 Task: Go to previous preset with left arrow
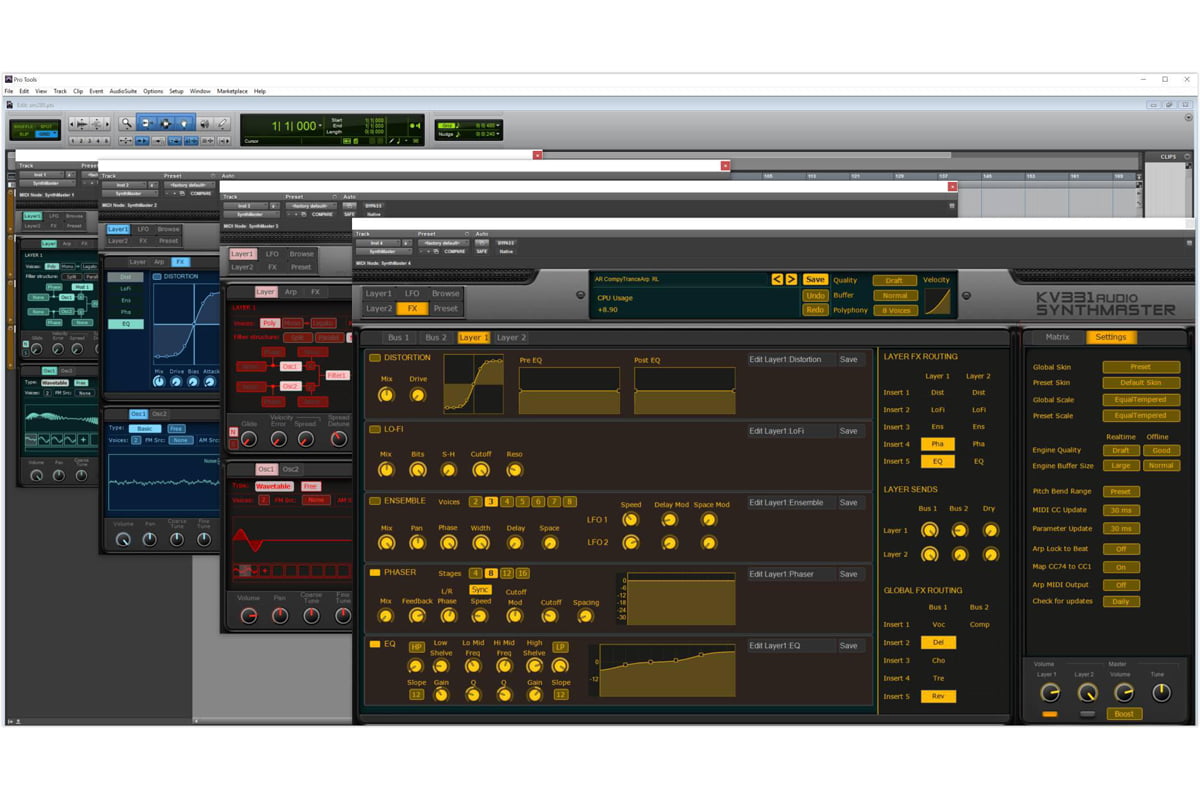pos(777,279)
